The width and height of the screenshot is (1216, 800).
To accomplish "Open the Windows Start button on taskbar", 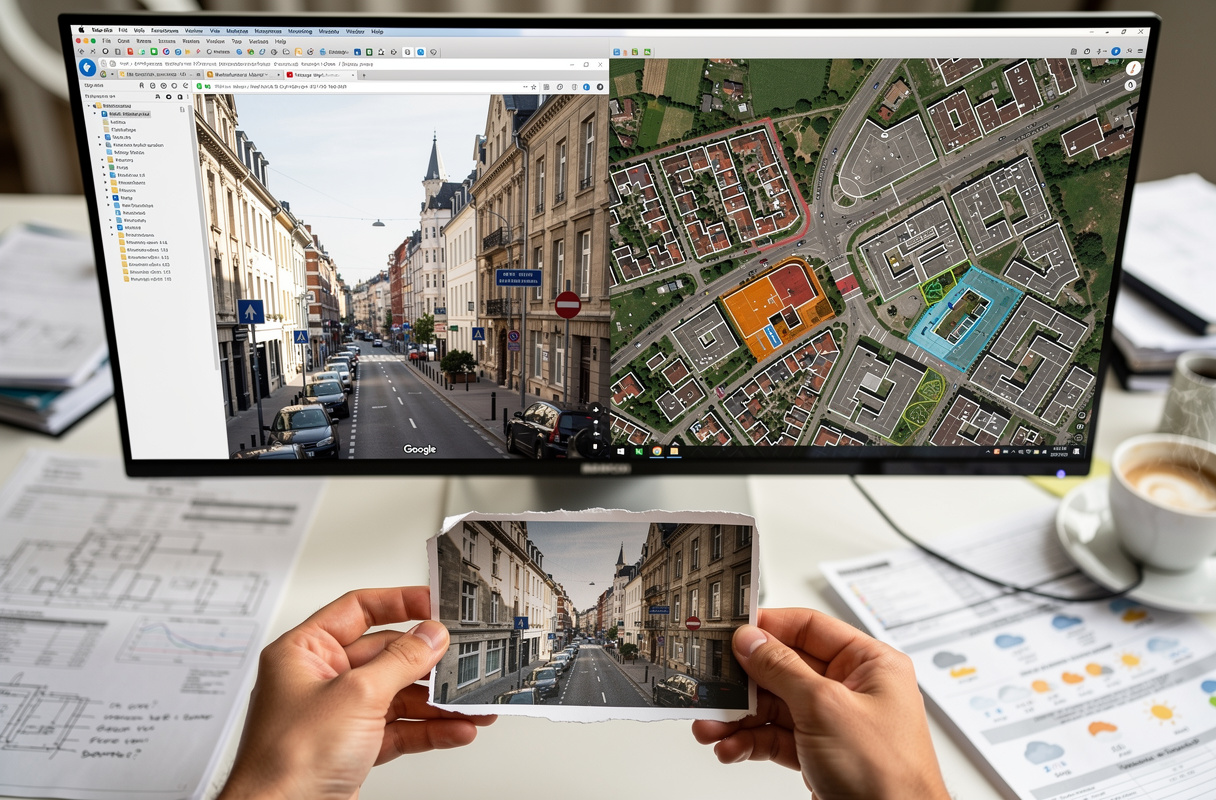I will pyautogui.click(x=621, y=451).
